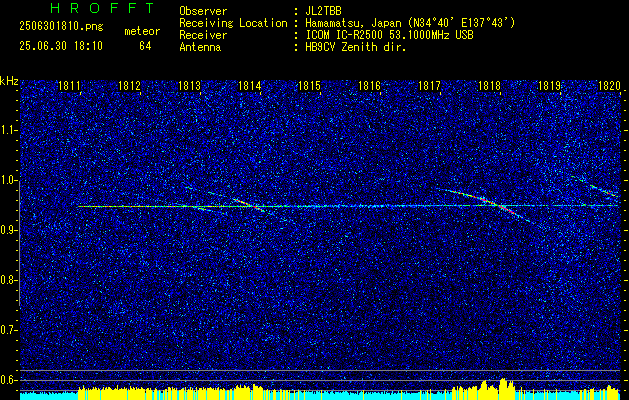Click the HROFFT title text
This screenshot has height=400, width=629.
(102, 8)
